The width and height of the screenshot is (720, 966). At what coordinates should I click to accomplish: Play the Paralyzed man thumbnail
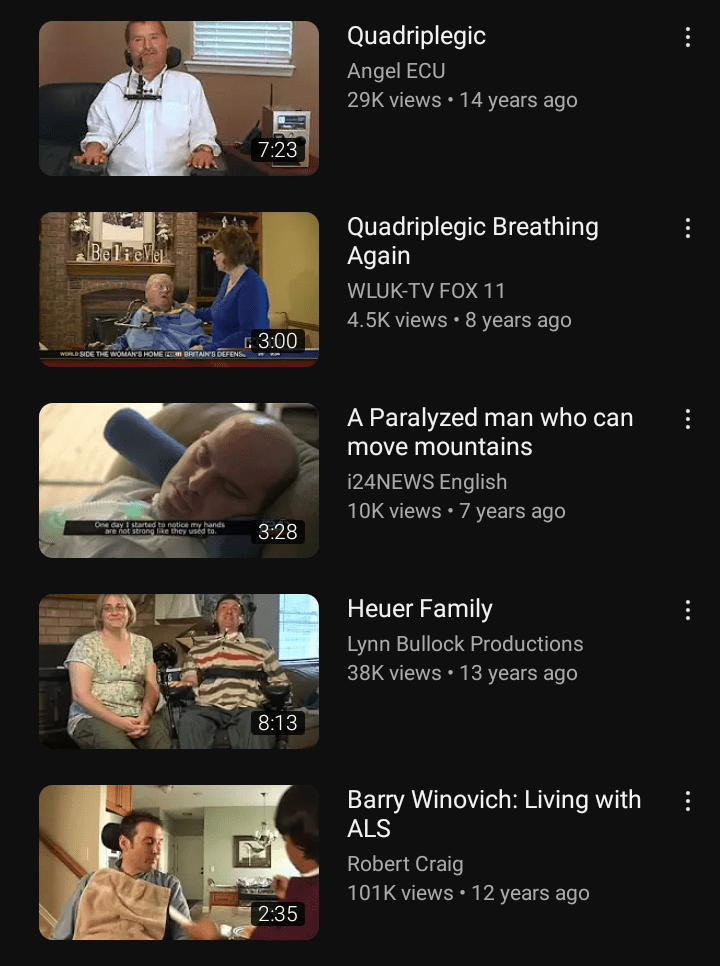[x=179, y=481]
